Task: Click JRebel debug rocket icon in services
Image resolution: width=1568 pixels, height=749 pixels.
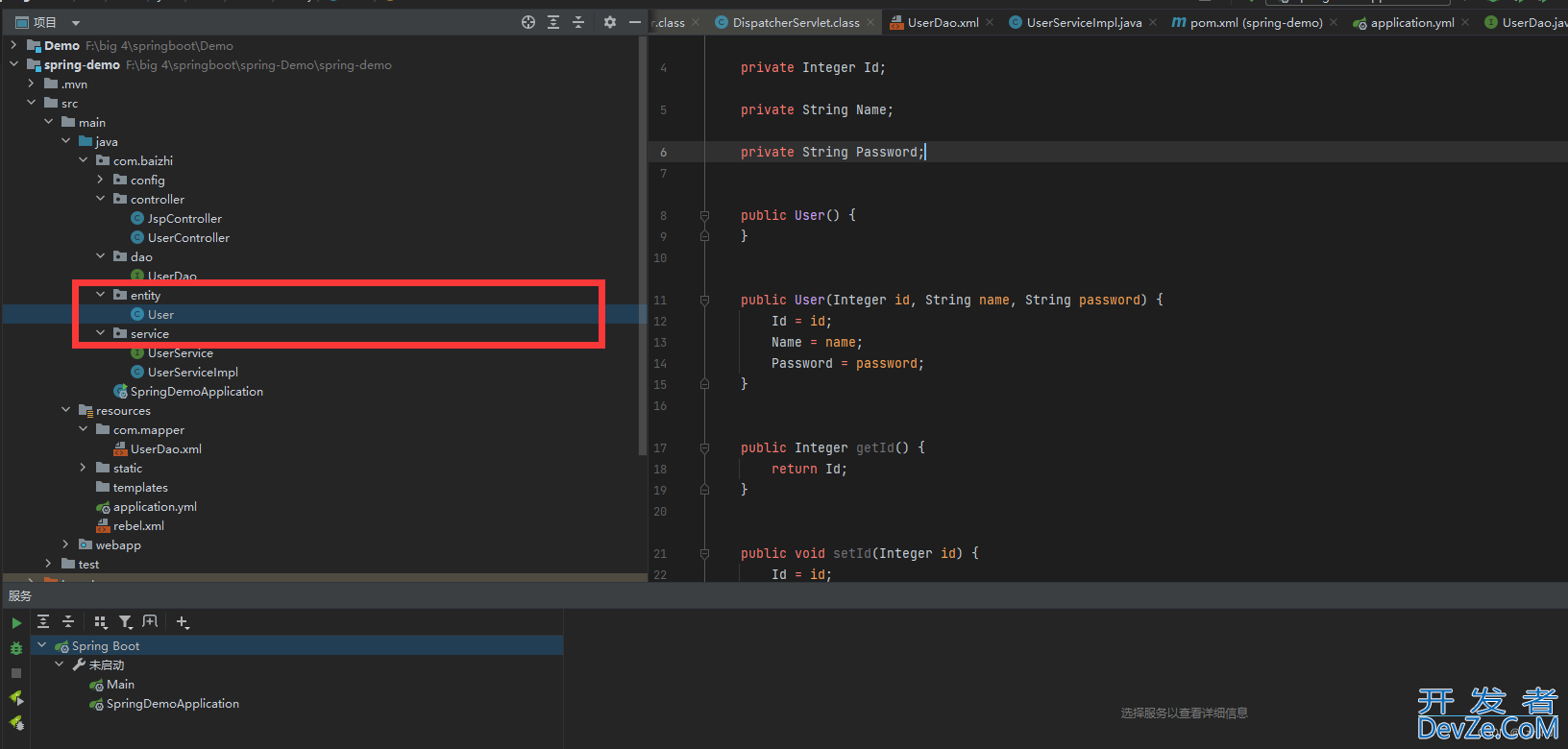Action: [16, 723]
